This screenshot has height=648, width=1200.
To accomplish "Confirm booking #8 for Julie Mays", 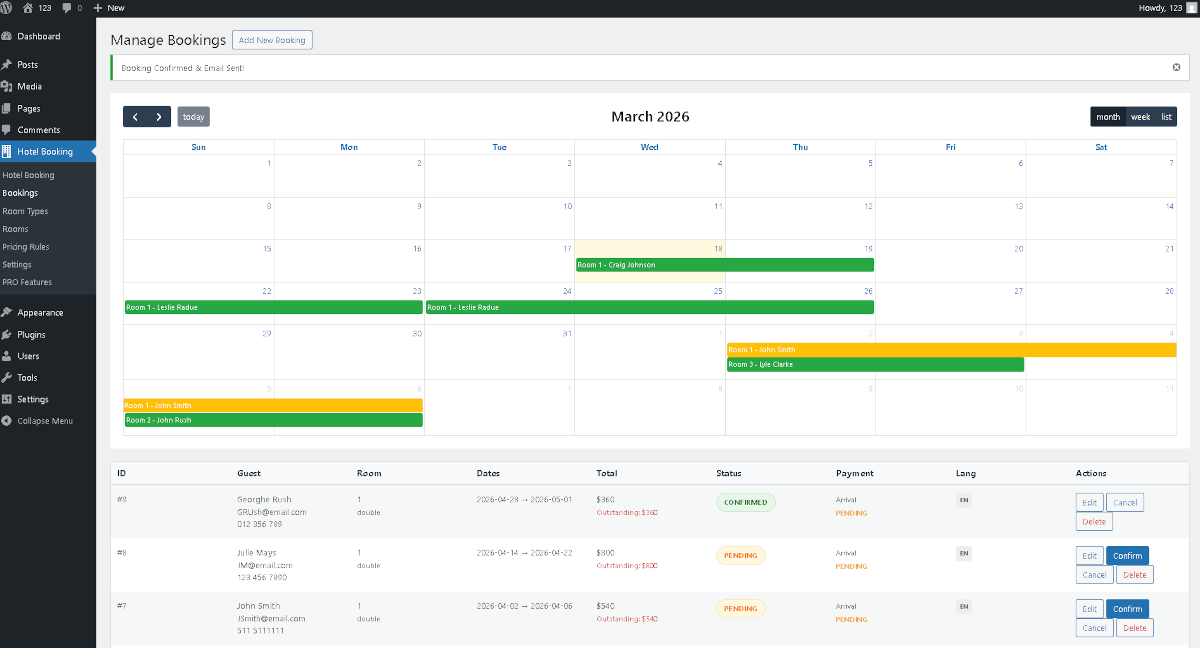I will (1127, 555).
